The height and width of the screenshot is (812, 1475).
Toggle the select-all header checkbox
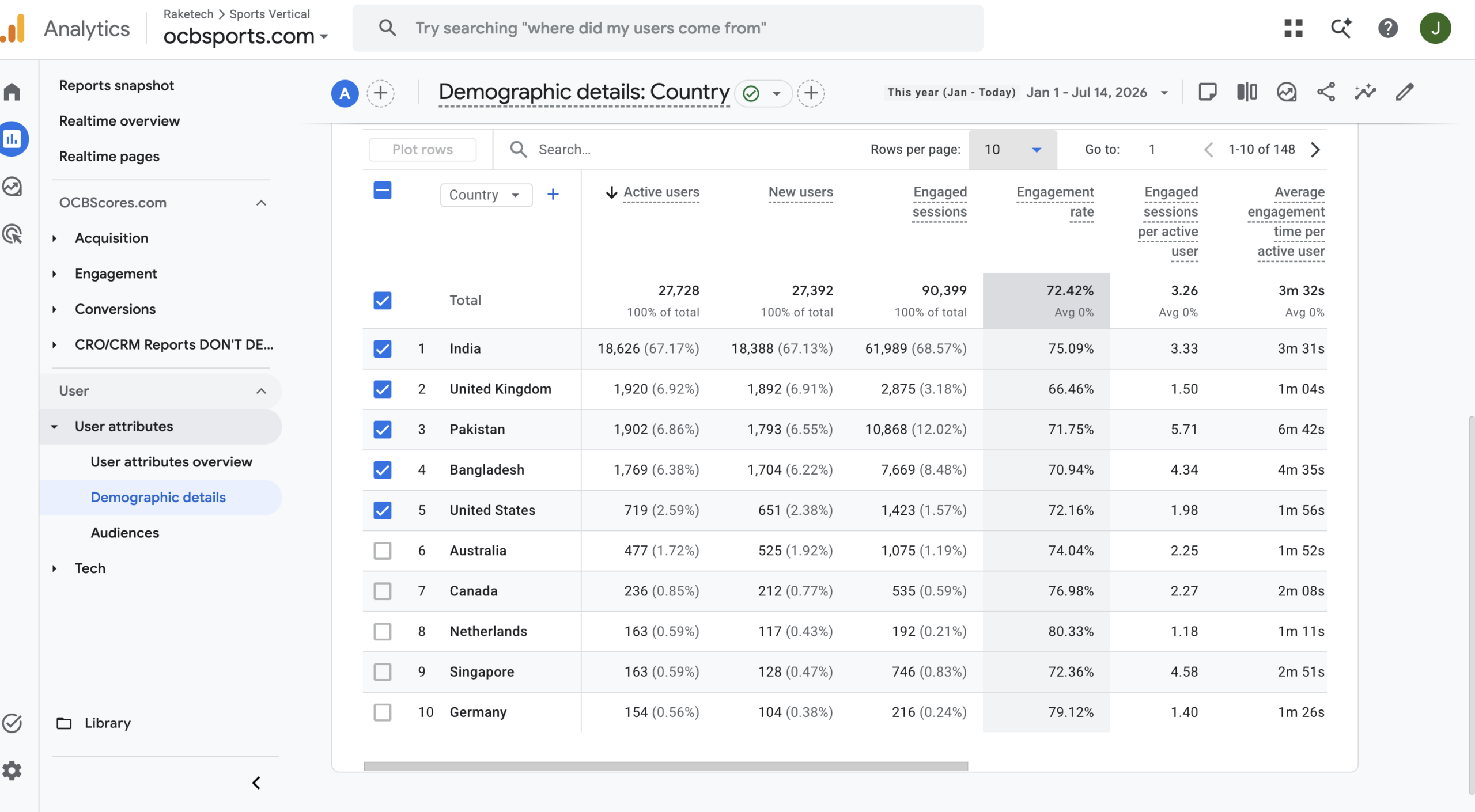pyautogui.click(x=382, y=191)
